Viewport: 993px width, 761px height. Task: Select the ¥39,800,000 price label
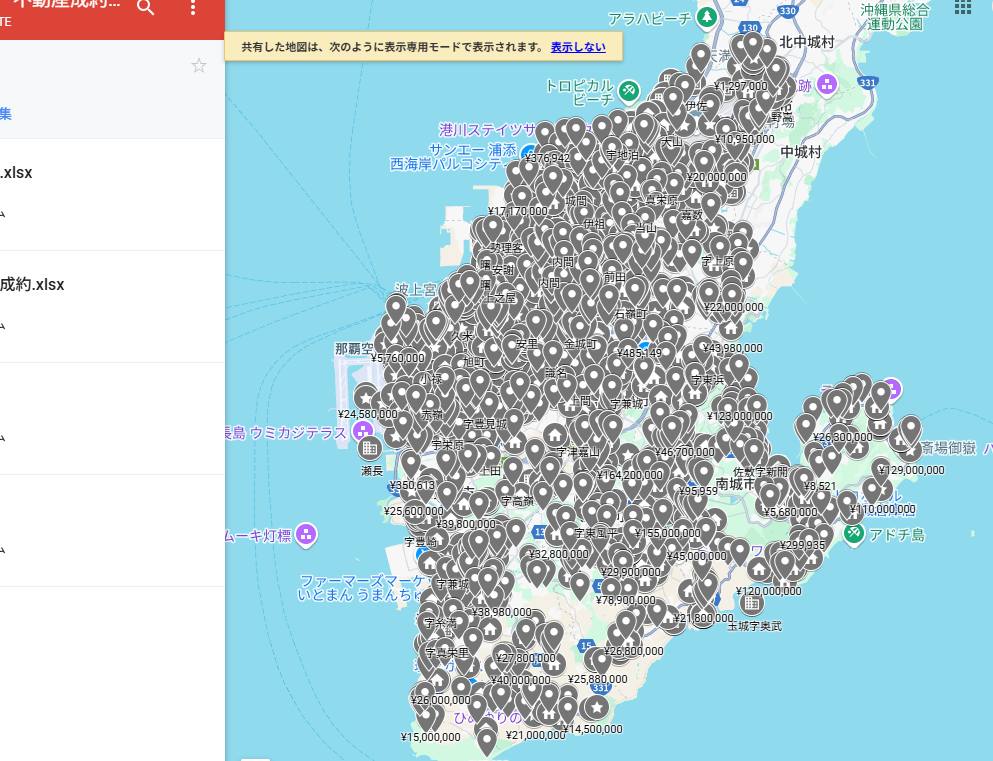tap(466, 524)
